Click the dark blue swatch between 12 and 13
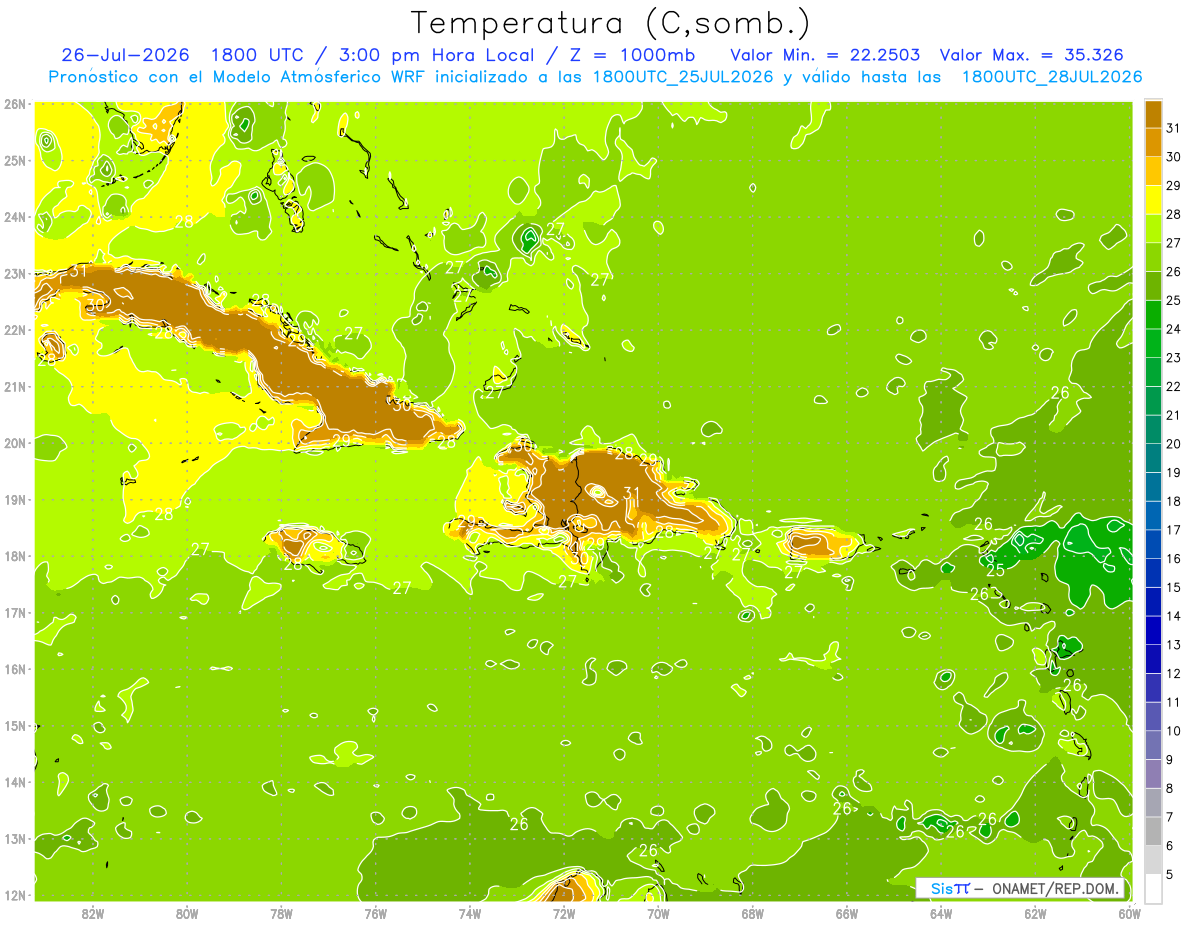The image size is (1200, 927). click(1153, 659)
